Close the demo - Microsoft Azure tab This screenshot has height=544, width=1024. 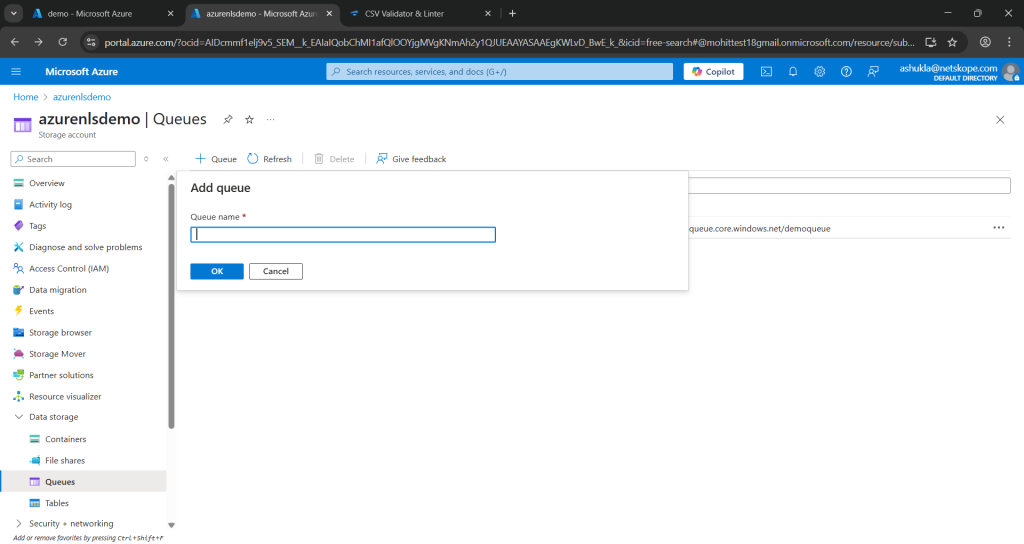(x=170, y=14)
